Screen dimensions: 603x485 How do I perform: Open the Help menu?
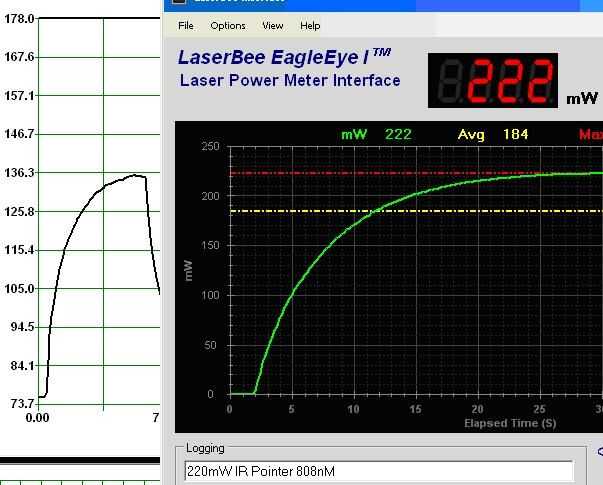(x=310, y=26)
